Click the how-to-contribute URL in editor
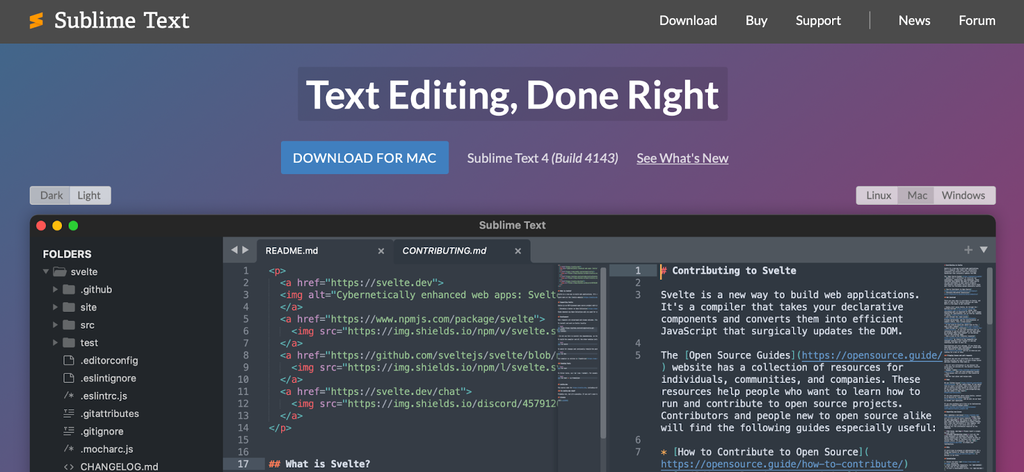This screenshot has height=472, width=1024. tap(782, 464)
